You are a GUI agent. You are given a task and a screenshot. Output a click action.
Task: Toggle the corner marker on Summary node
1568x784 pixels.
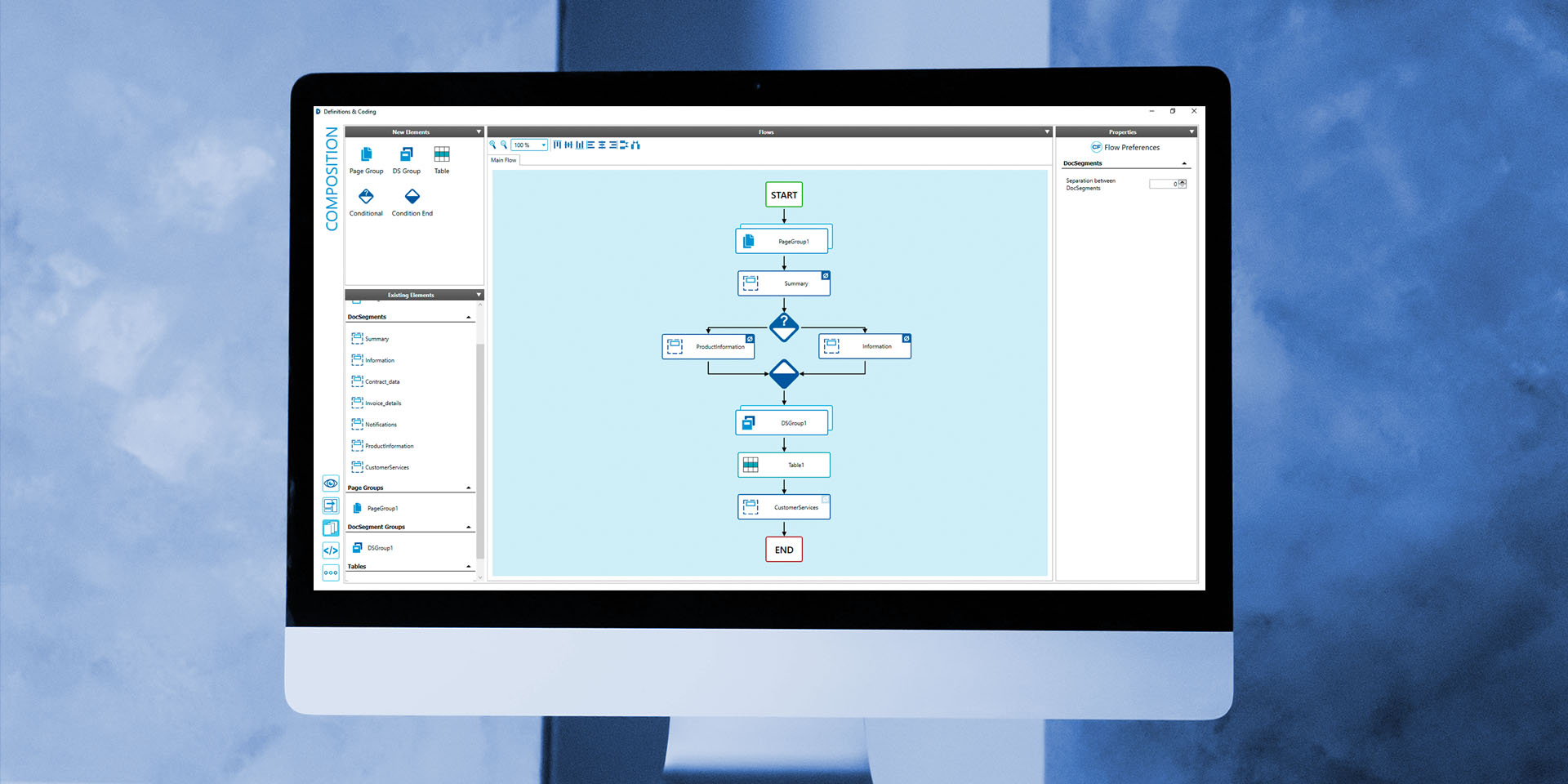(826, 275)
